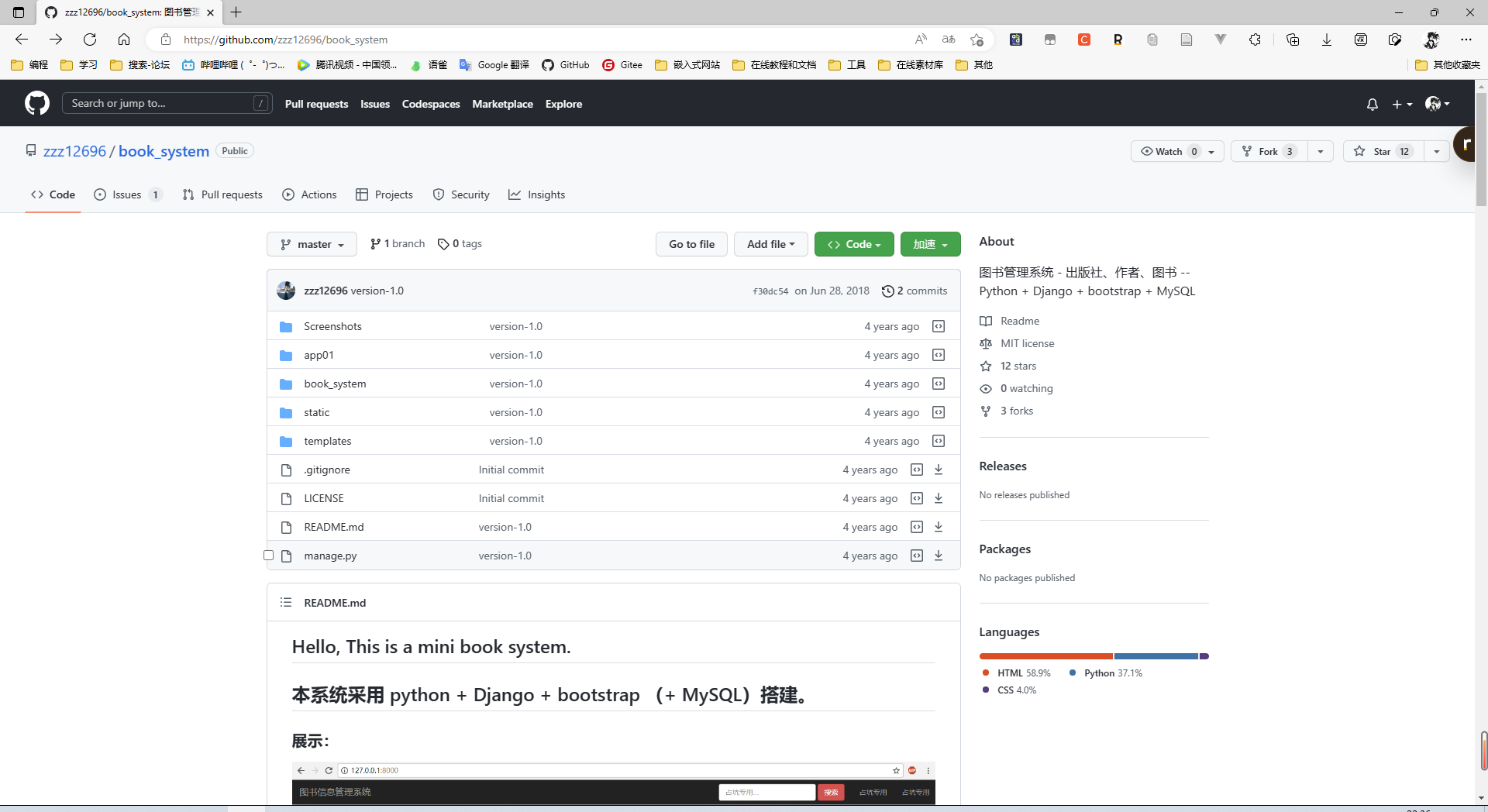Go to the browser home icon
The image size is (1488, 812).
(124, 40)
